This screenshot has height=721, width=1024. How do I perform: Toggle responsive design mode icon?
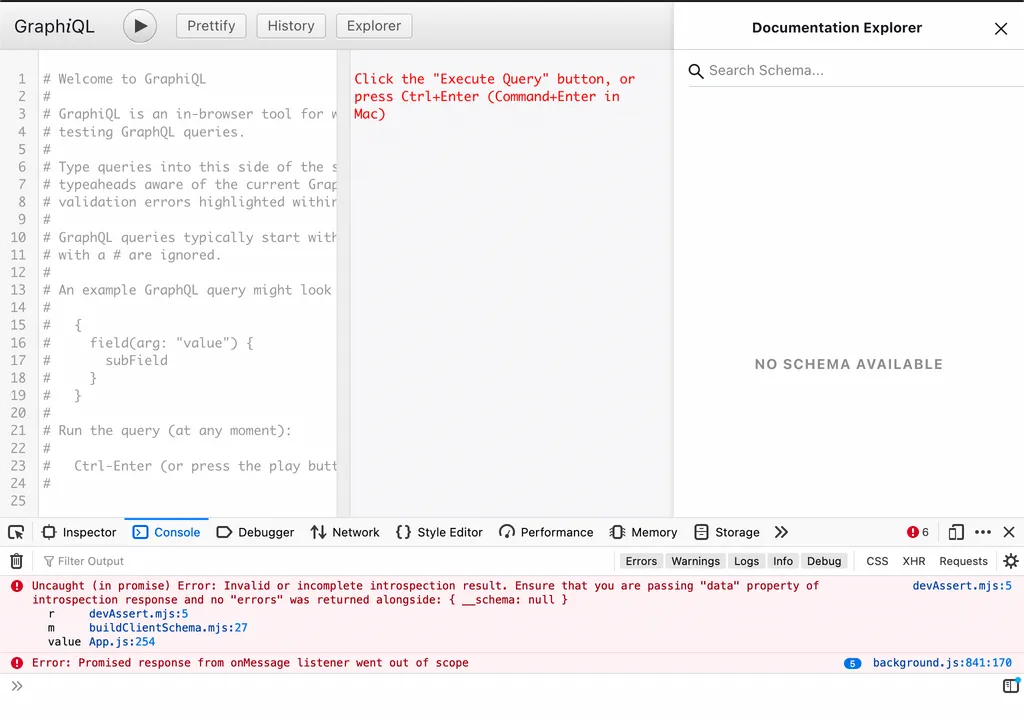point(955,532)
